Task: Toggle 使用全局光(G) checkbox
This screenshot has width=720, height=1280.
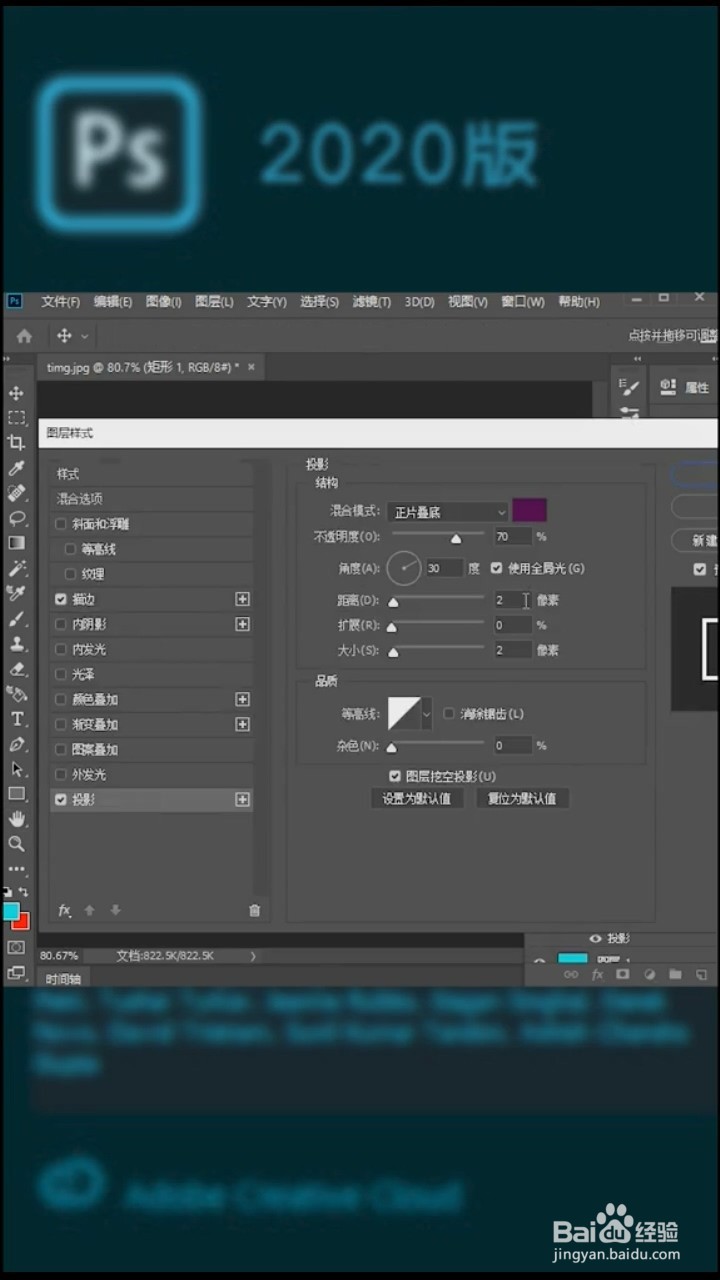Action: coord(497,568)
